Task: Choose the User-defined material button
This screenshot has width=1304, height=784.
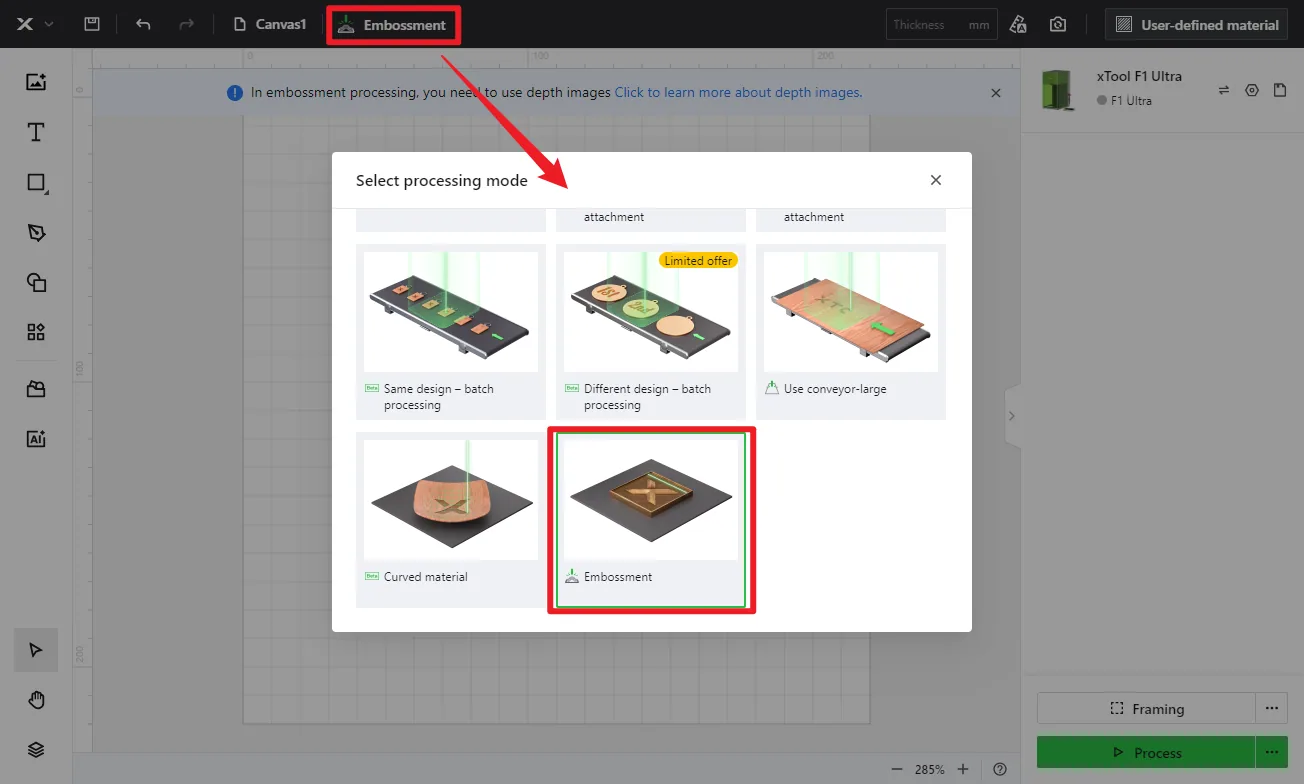Action: (1196, 25)
